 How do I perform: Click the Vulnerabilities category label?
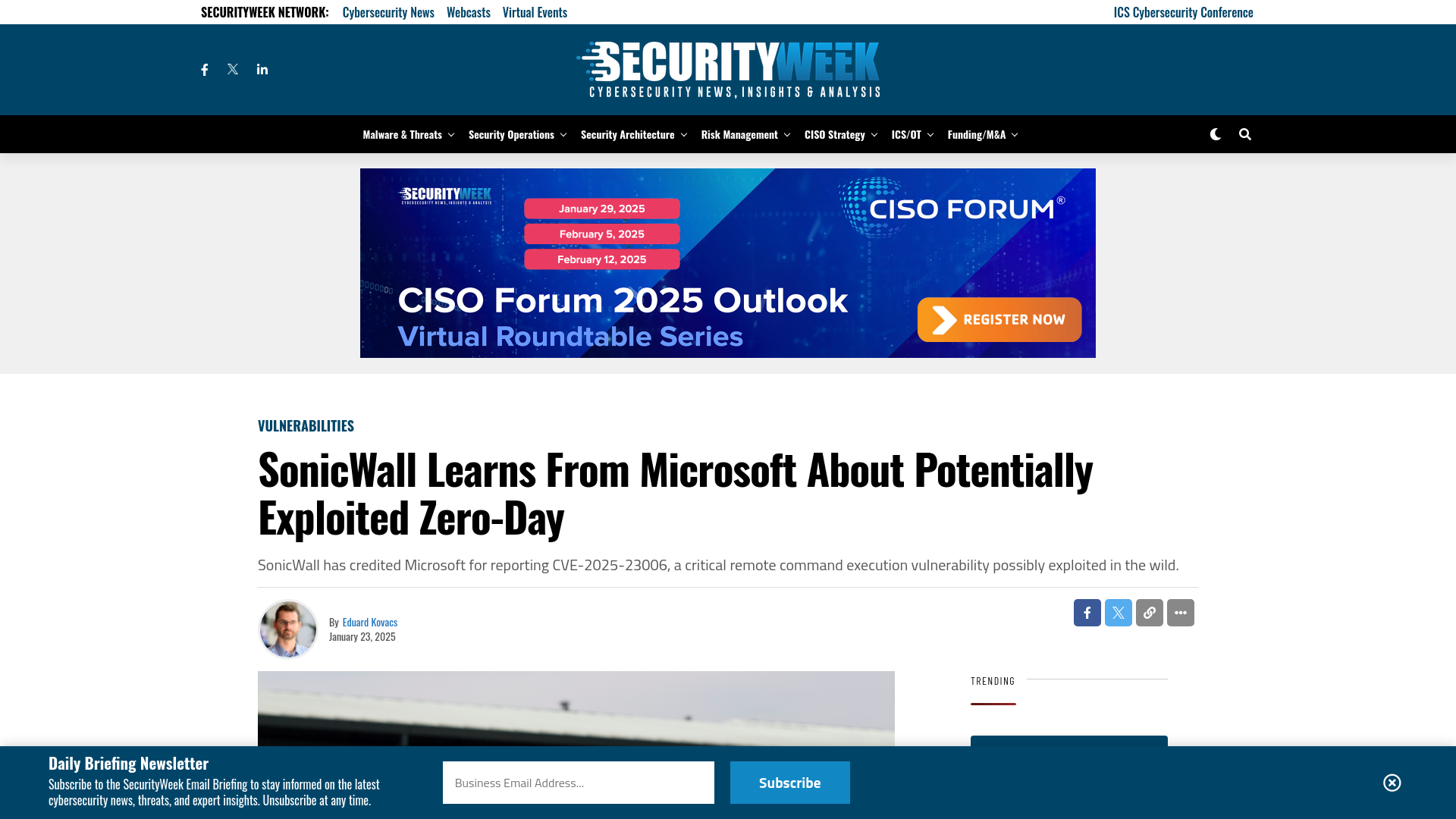coord(306,425)
